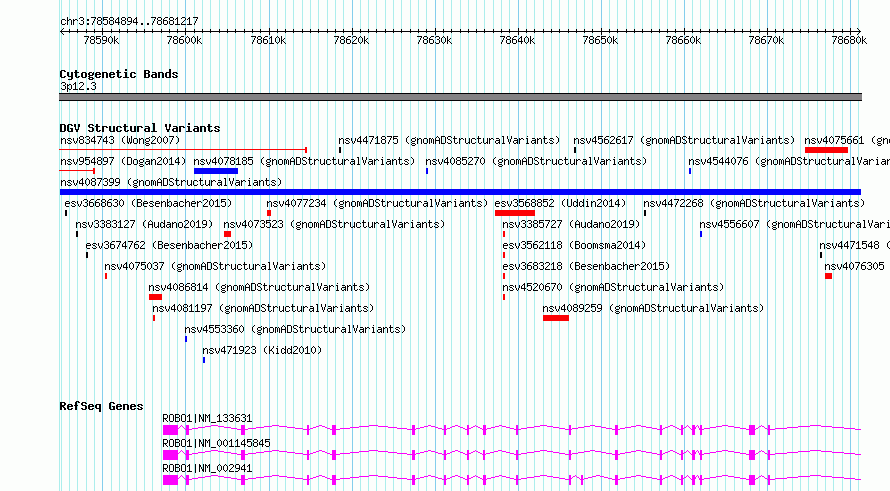Image resolution: width=890 pixels, height=491 pixels.
Task: Open variant esv3674762 (Besenbacher2015) label
Action: click(x=169, y=245)
